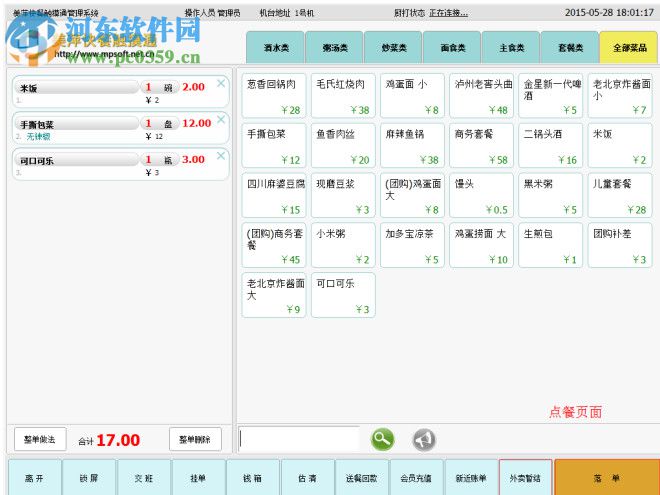Add 团购补差 ¥3 item
The image size is (660, 495).
pyautogui.click(x=620, y=245)
